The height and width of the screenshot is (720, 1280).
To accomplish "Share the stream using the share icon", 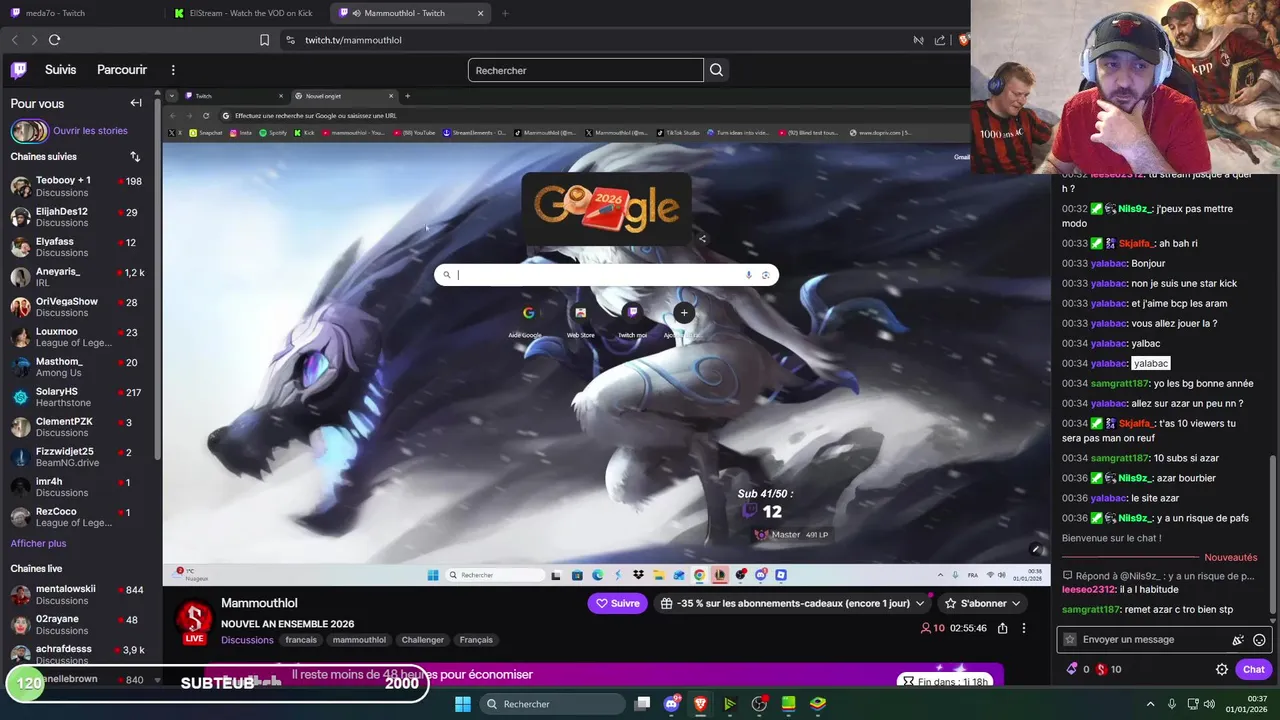I will click(x=1002, y=628).
